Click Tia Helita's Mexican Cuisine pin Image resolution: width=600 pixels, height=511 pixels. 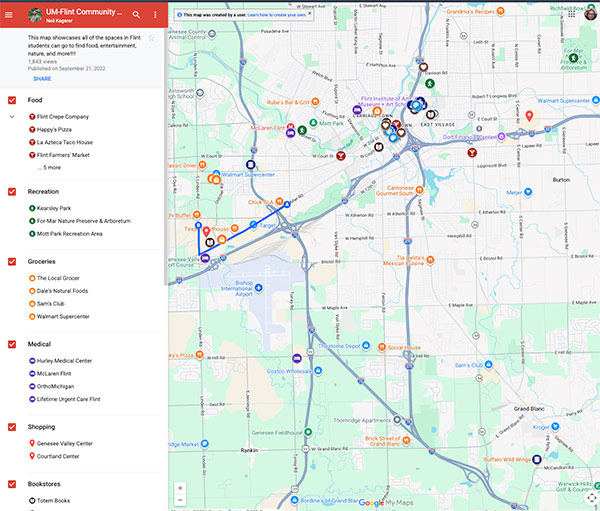430,260
